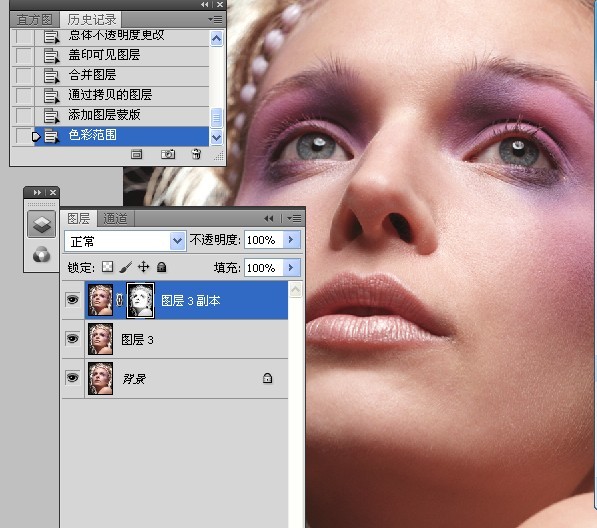Click lock image pixels brush icon
This screenshot has width=597, height=528.
coord(126,267)
